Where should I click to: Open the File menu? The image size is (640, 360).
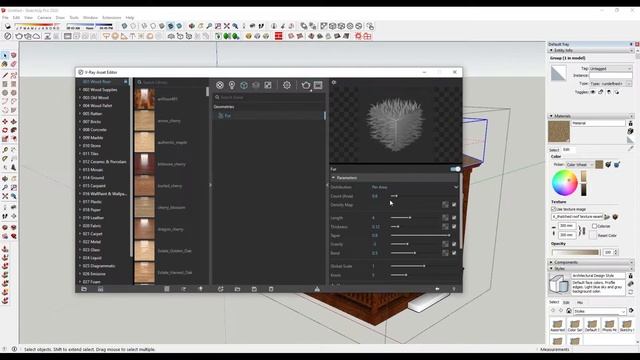5,18
